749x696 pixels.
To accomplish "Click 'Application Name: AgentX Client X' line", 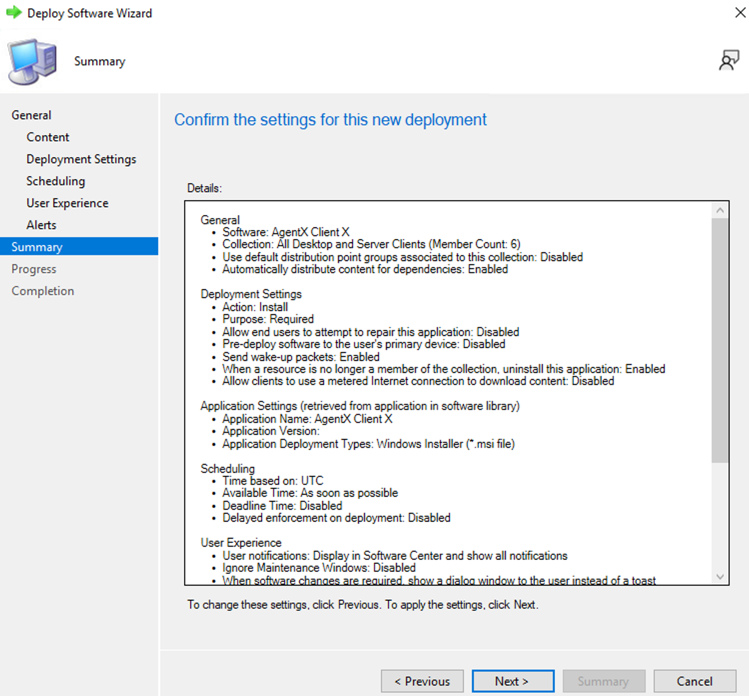I will tap(307, 419).
